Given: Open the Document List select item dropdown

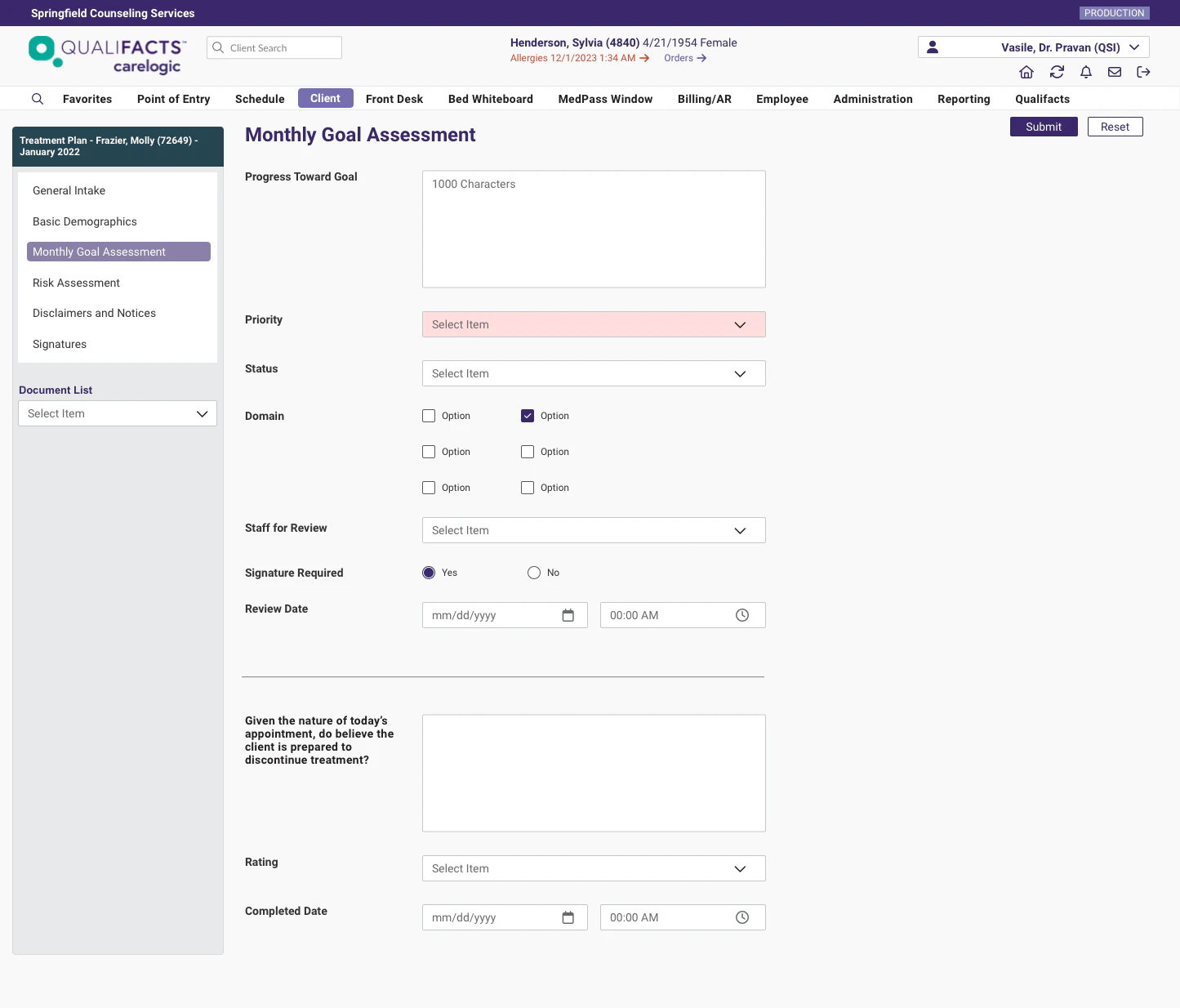Looking at the screenshot, I should click(117, 413).
